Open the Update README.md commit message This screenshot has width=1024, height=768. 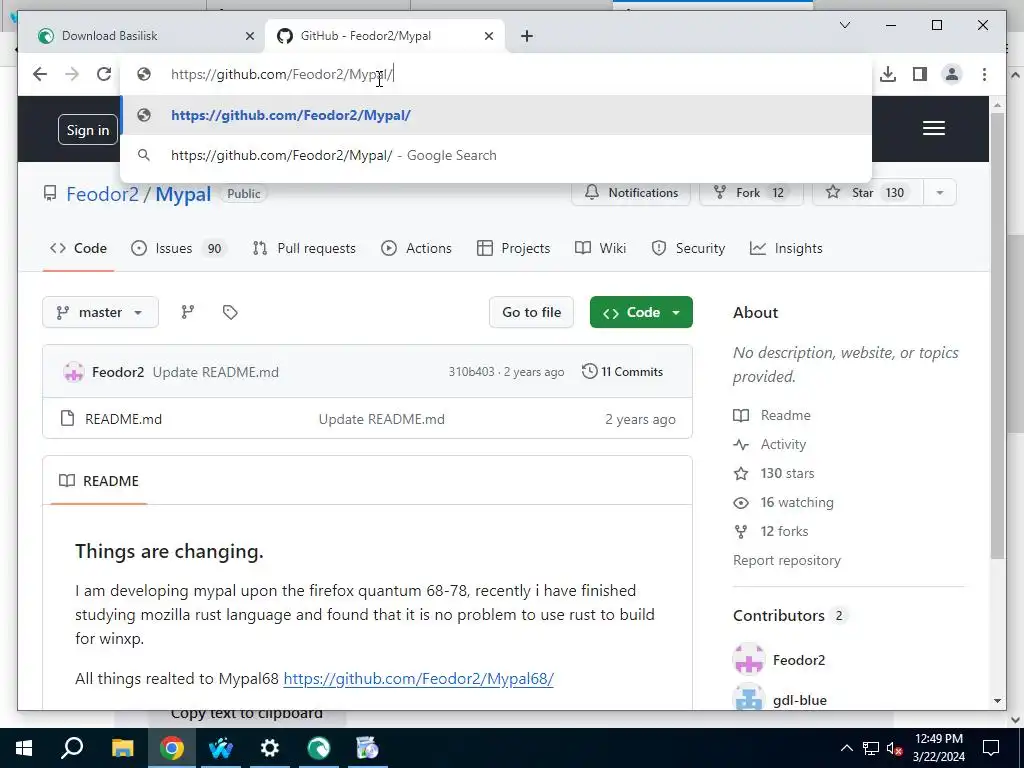pyautogui.click(x=216, y=372)
